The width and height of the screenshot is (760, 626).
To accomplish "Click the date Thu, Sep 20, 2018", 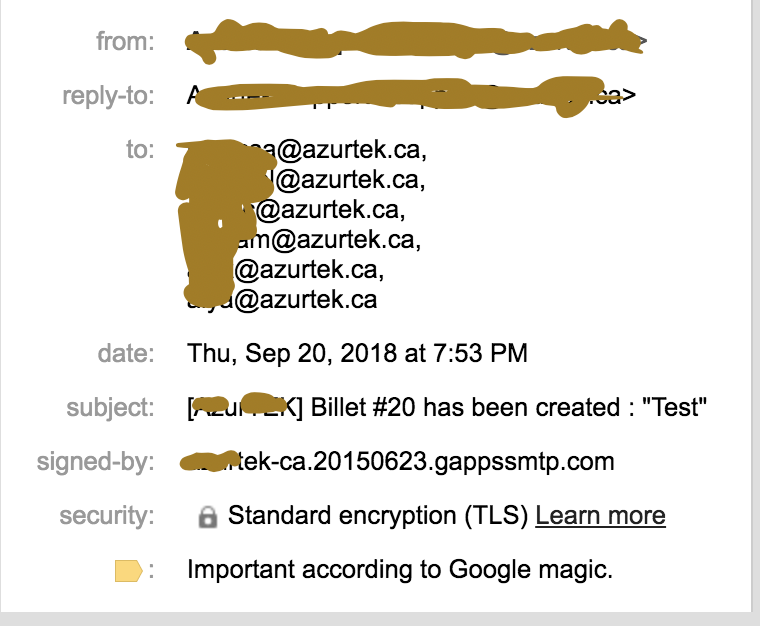I will (x=357, y=353).
